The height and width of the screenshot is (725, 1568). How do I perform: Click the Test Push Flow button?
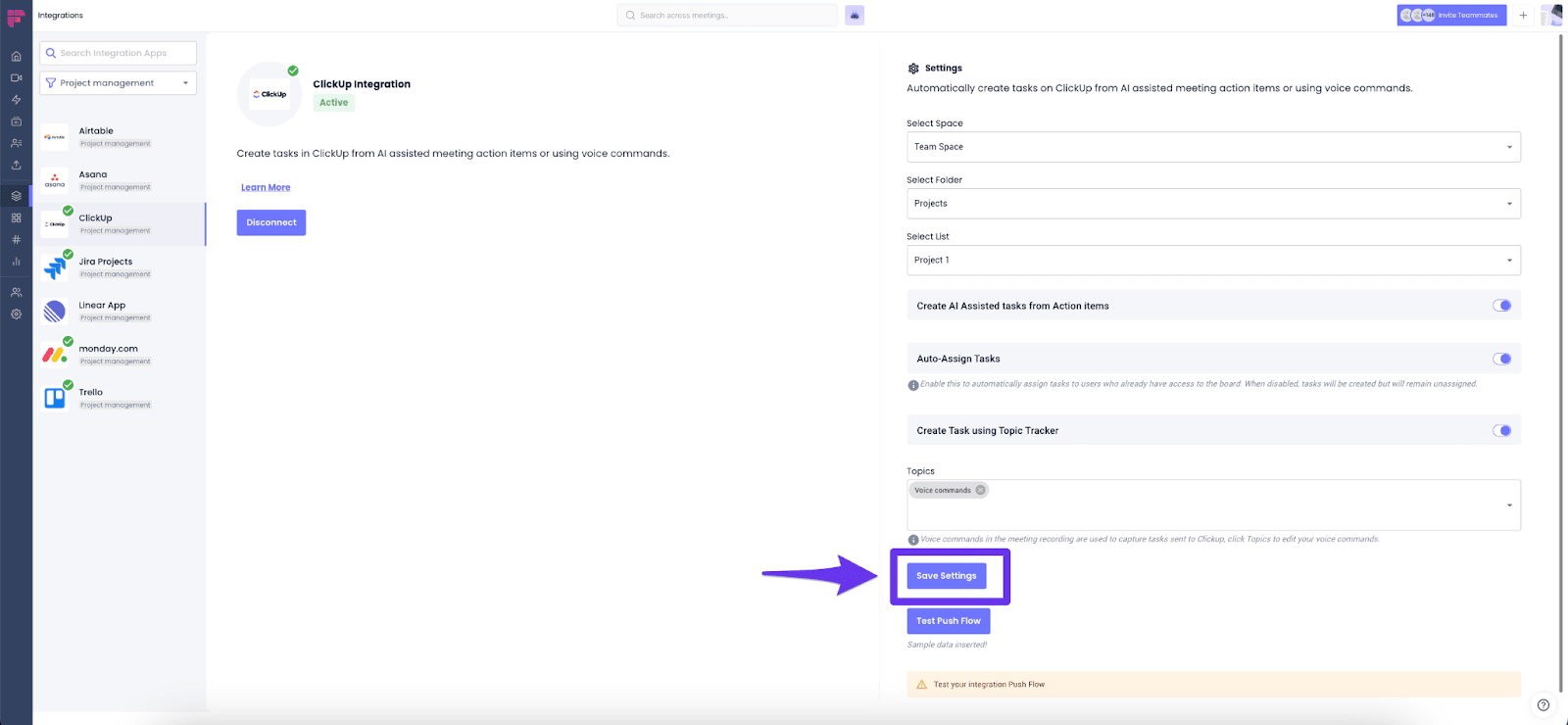coord(949,621)
